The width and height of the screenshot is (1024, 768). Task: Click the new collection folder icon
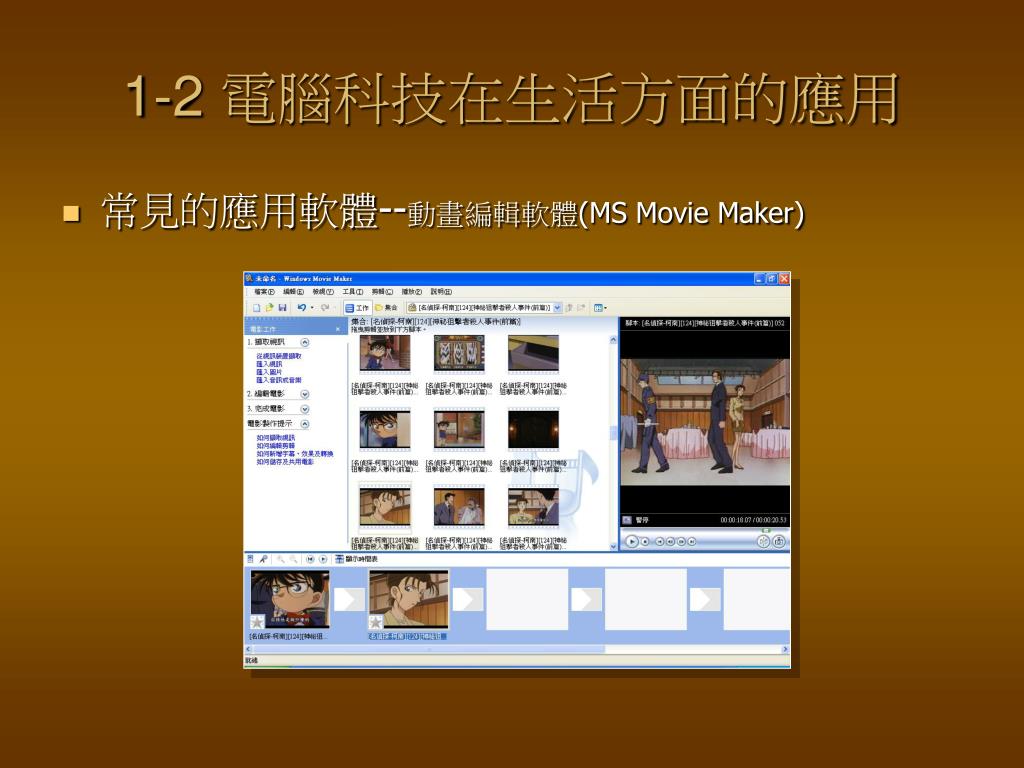pos(581,308)
